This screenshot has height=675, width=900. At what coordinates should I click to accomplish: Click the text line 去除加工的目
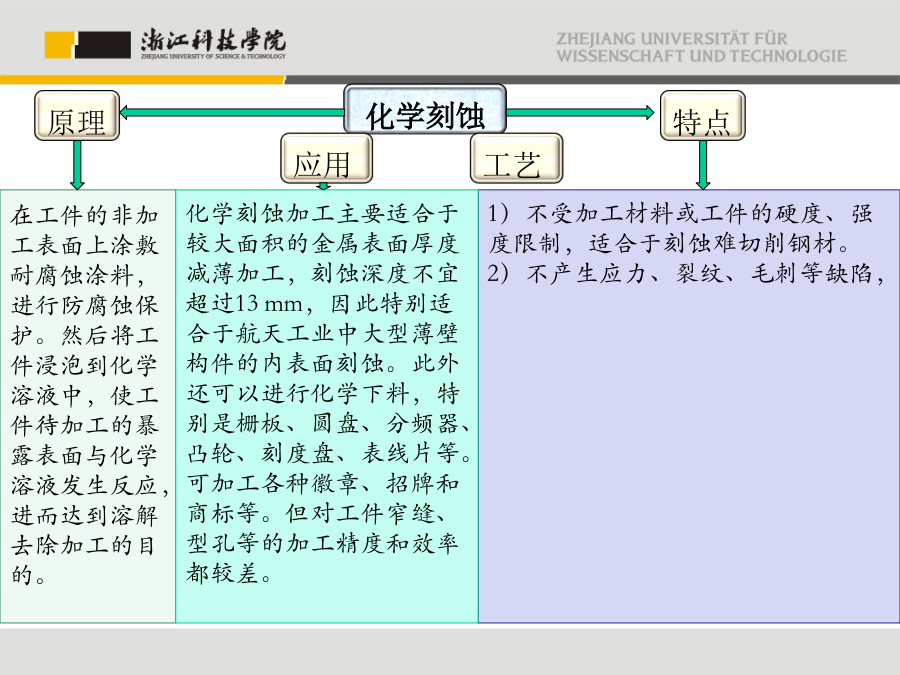83,545
